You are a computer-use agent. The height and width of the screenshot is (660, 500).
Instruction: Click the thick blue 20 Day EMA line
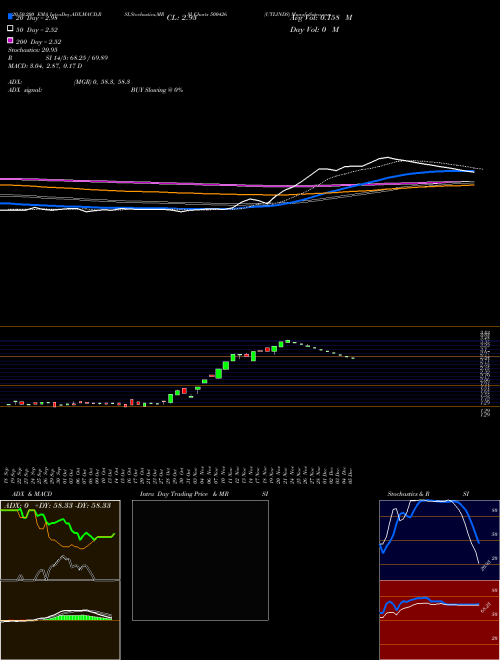click(x=236, y=208)
